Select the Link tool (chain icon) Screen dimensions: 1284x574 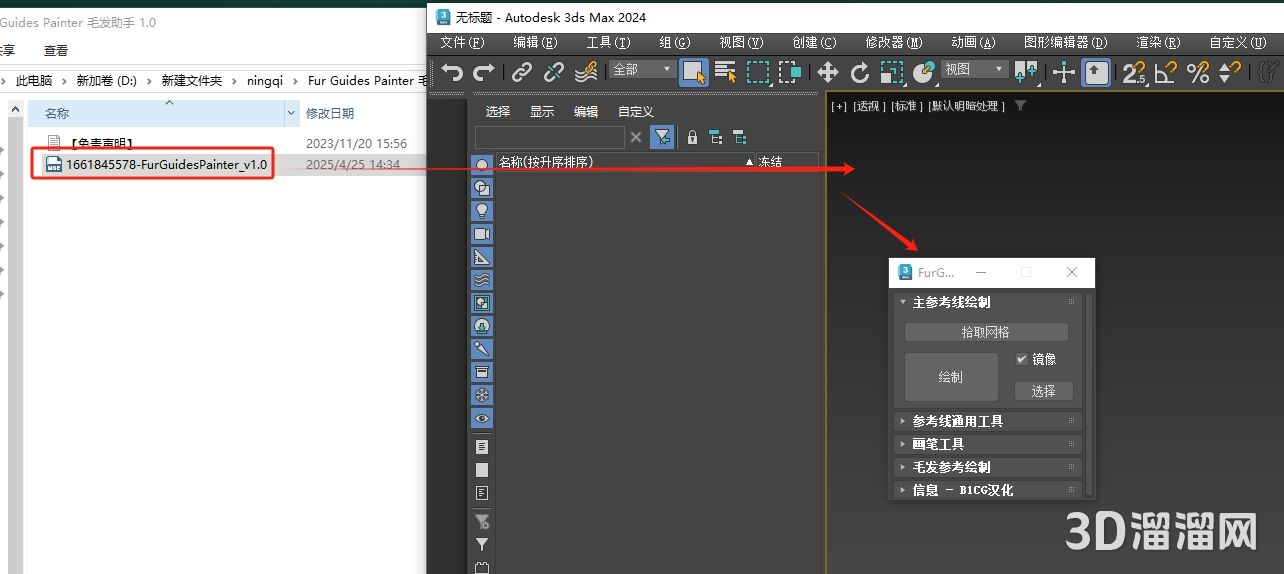click(522, 72)
